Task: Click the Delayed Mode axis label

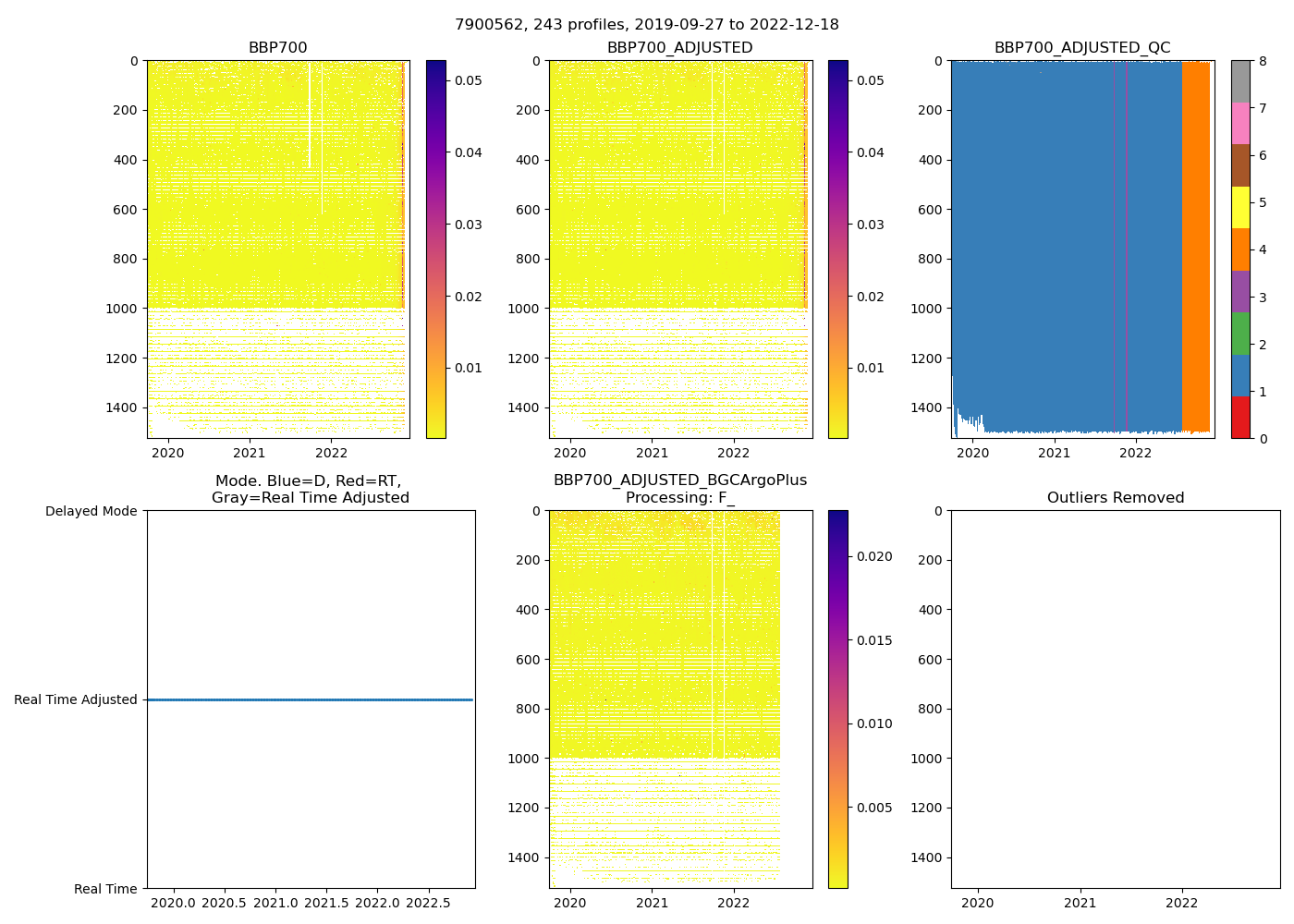Action: coord(91,511)
